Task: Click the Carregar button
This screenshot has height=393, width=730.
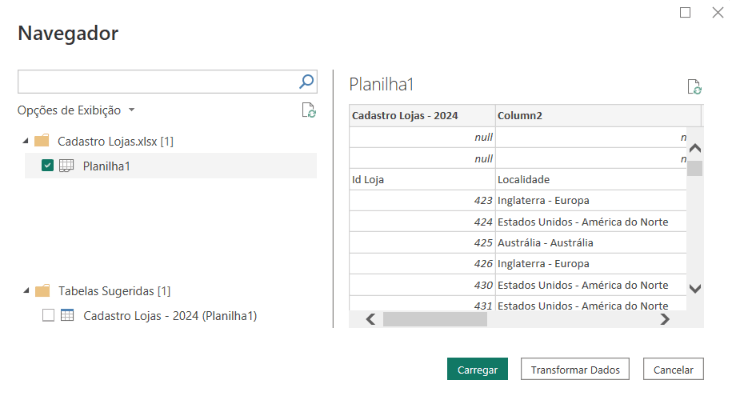Action: click(477, 369)
